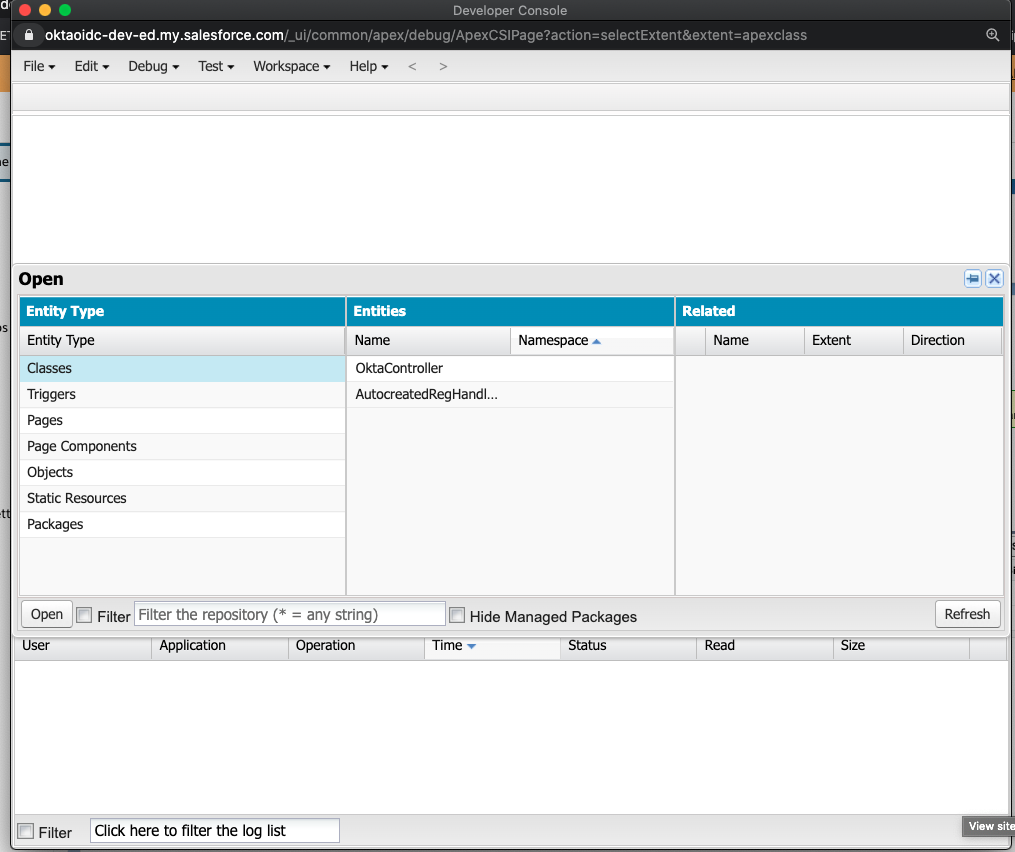Expand the Debug menu dropdown
The image size is (1015, 852).
(153, 66)
